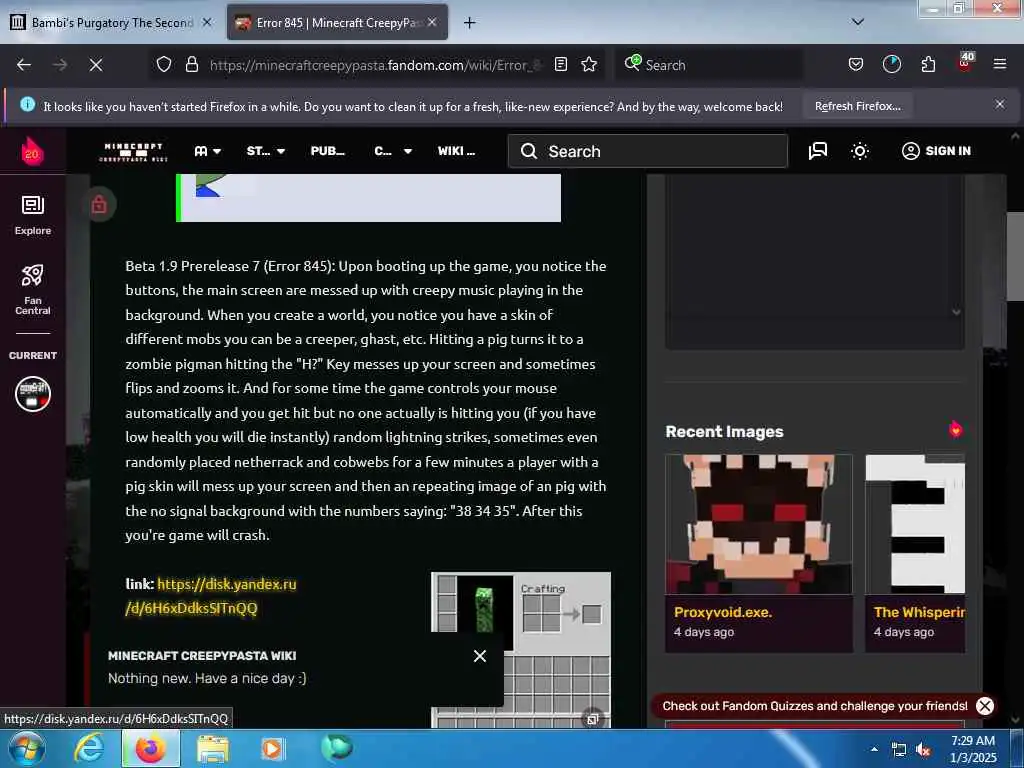
Task: Open Windows Explorer folder on taskbar
Action: (212, 748)
